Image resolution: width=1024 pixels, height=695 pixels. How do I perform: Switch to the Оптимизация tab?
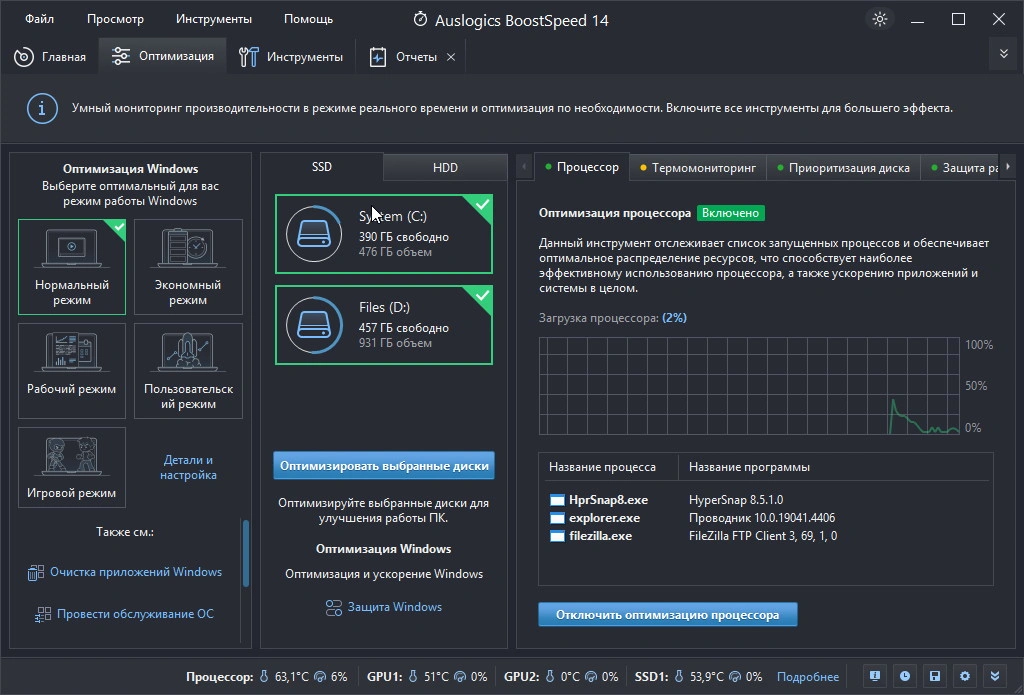coord(163,56)
